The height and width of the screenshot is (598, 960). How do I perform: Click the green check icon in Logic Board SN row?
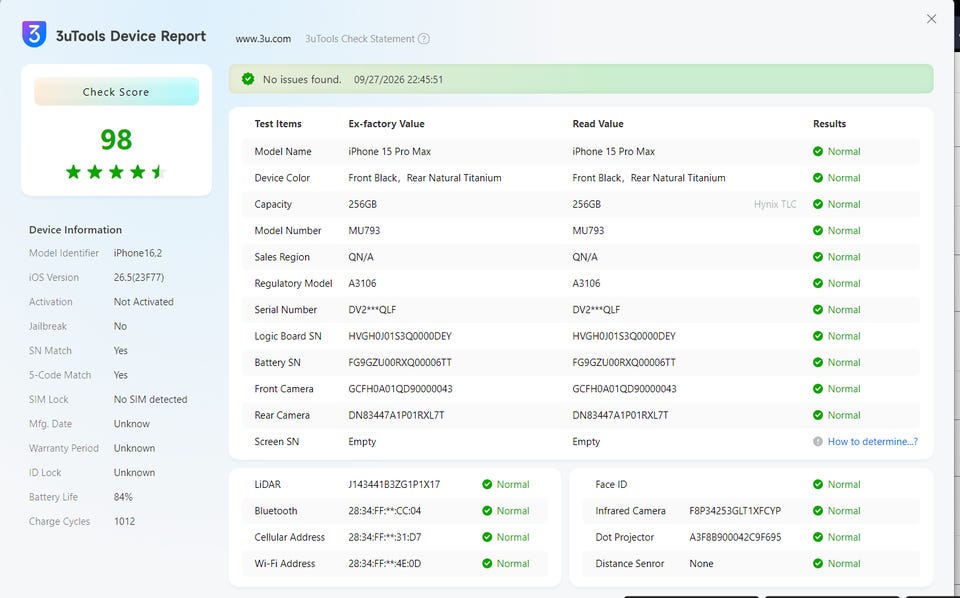[818, 335]
